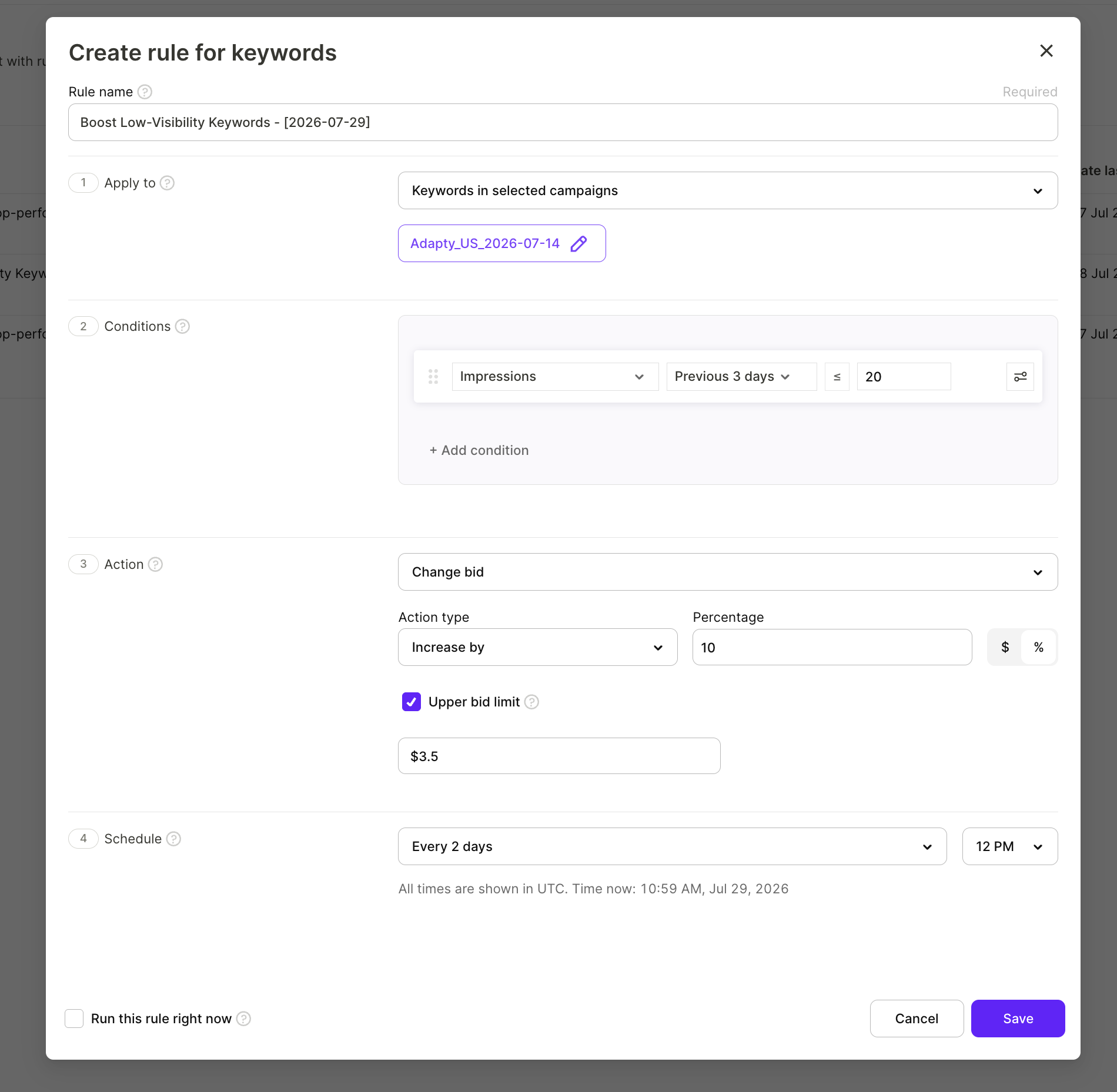Open the Apply to scope dropdown
1117x1092 pixels.
pos(727,190)
